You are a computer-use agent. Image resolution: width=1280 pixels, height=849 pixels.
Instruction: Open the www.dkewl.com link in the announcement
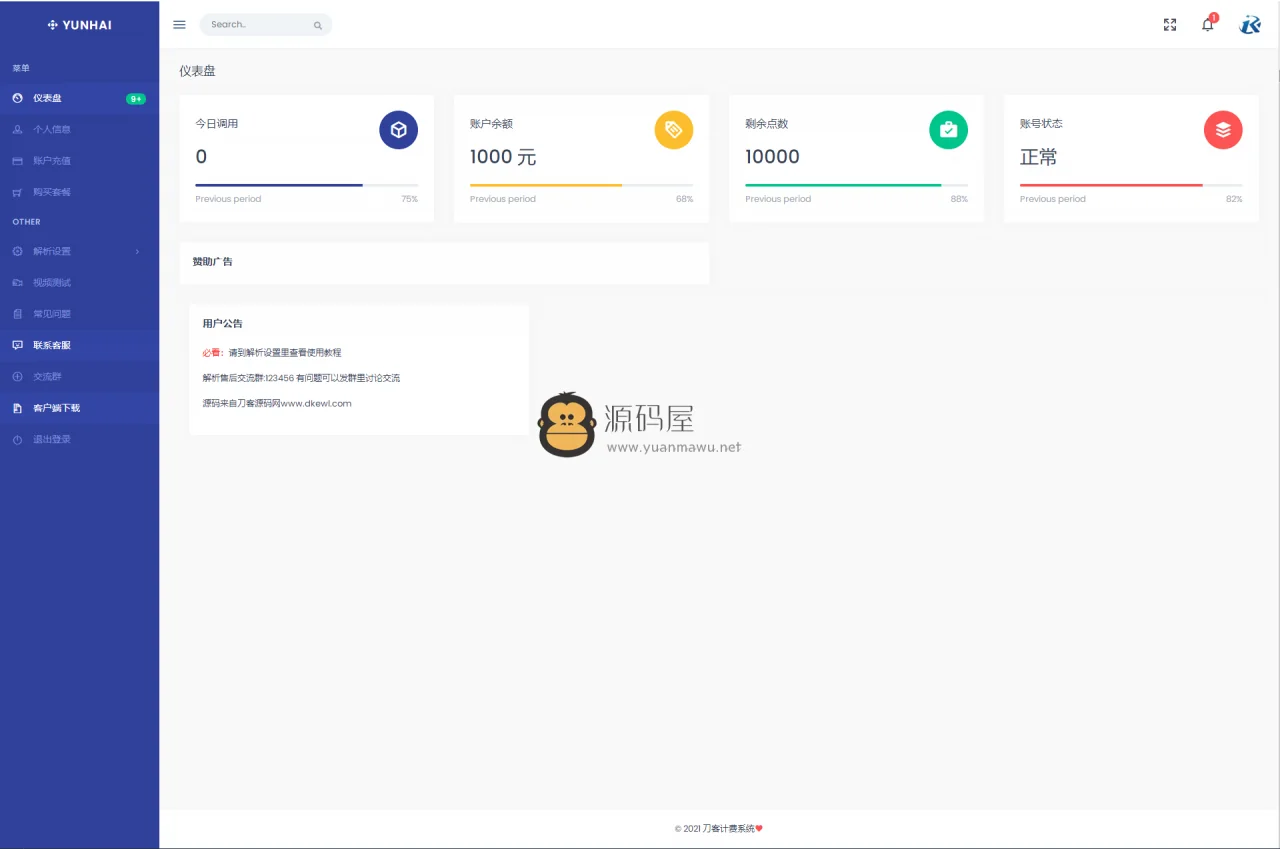[315, 403]
